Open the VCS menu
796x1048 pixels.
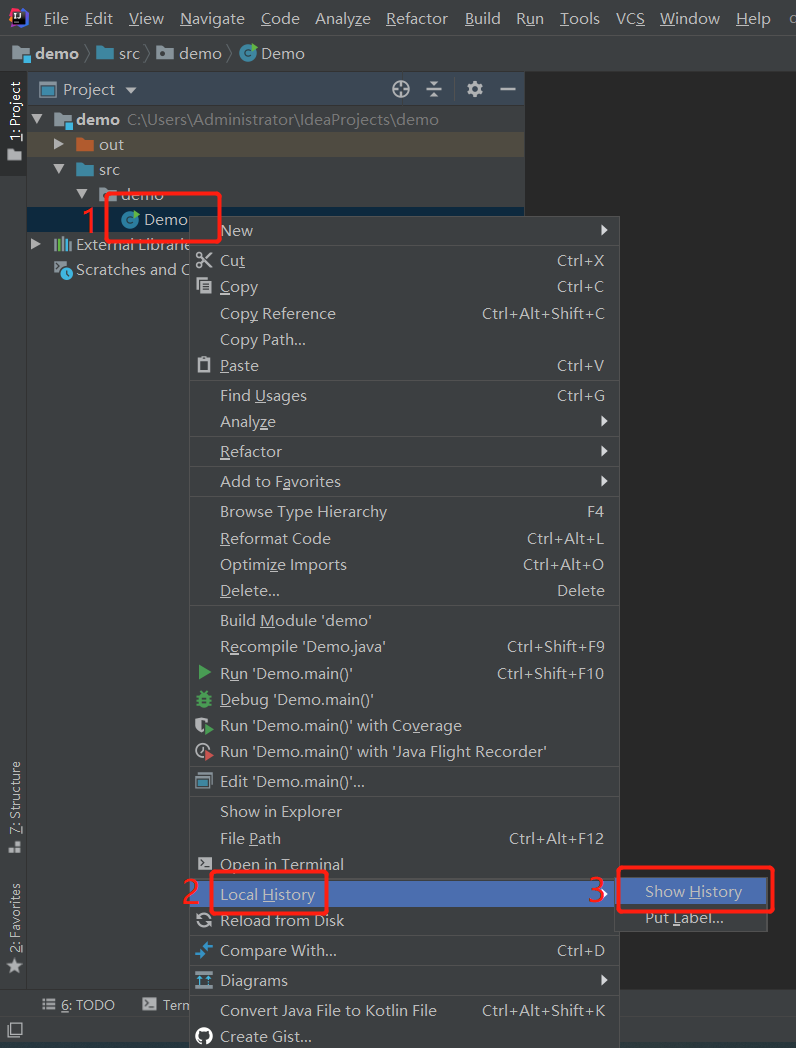pos(630,19)
